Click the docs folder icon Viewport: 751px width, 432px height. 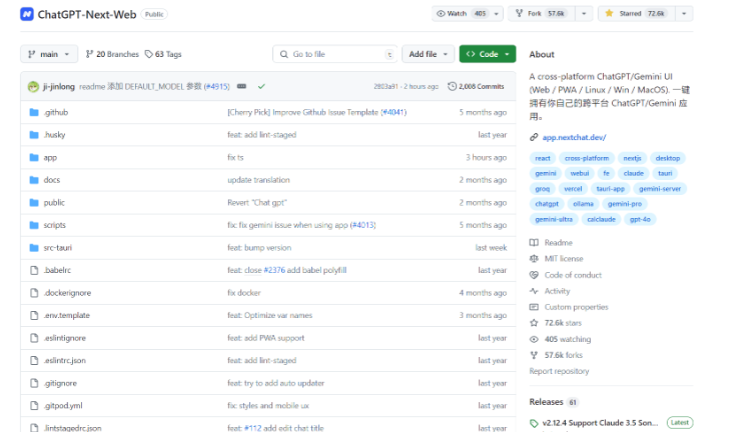pyautogui.click(x=34, y=180)
